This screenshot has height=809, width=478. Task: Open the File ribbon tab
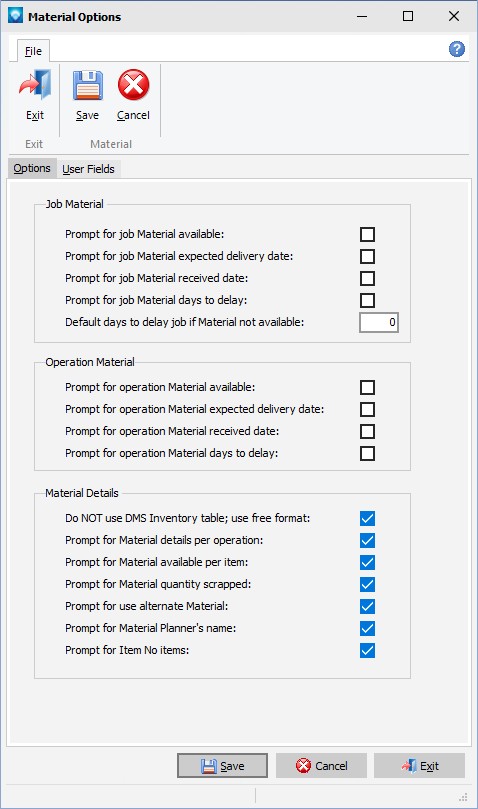pos(33,51)
